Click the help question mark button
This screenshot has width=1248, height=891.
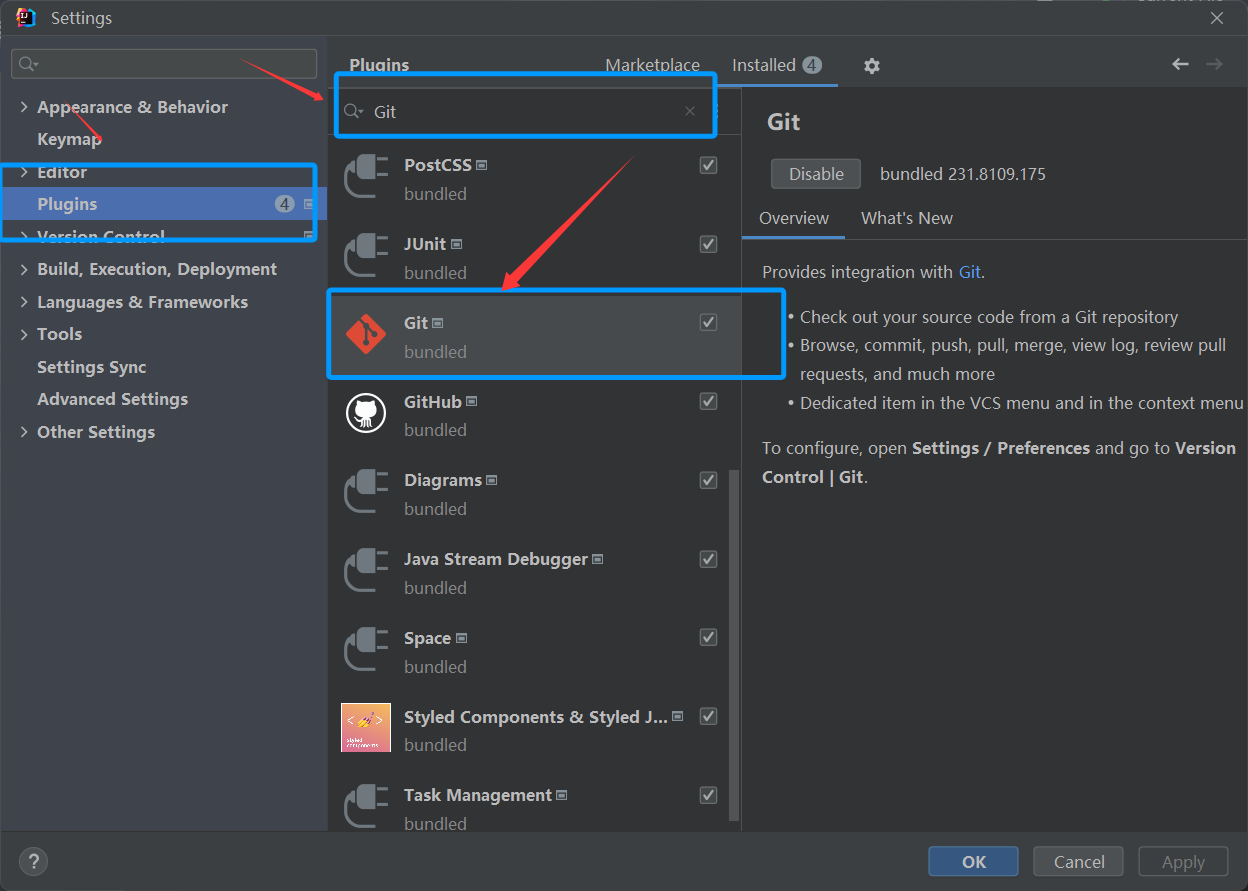tap(33, 861)
